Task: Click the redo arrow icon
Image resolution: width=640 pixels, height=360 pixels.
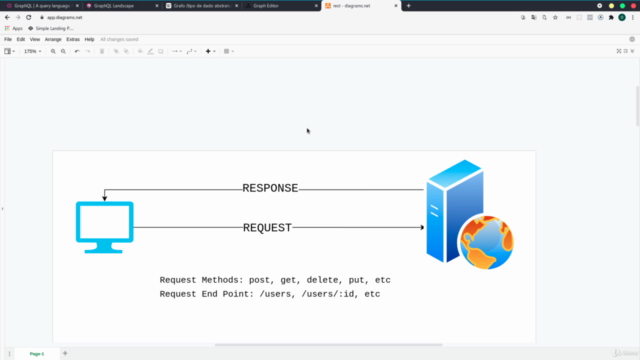Action: click(88, 51)
